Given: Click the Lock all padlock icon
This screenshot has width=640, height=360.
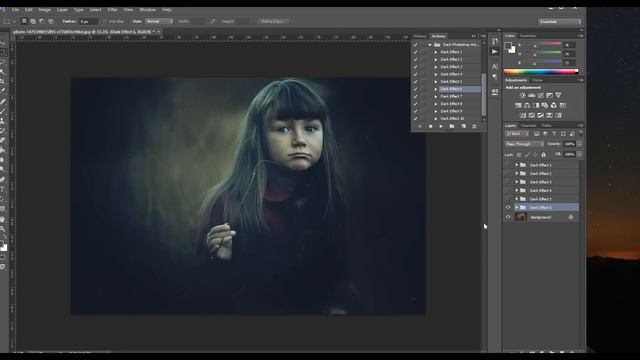Looking at the screenshot, I should (543, 155).
